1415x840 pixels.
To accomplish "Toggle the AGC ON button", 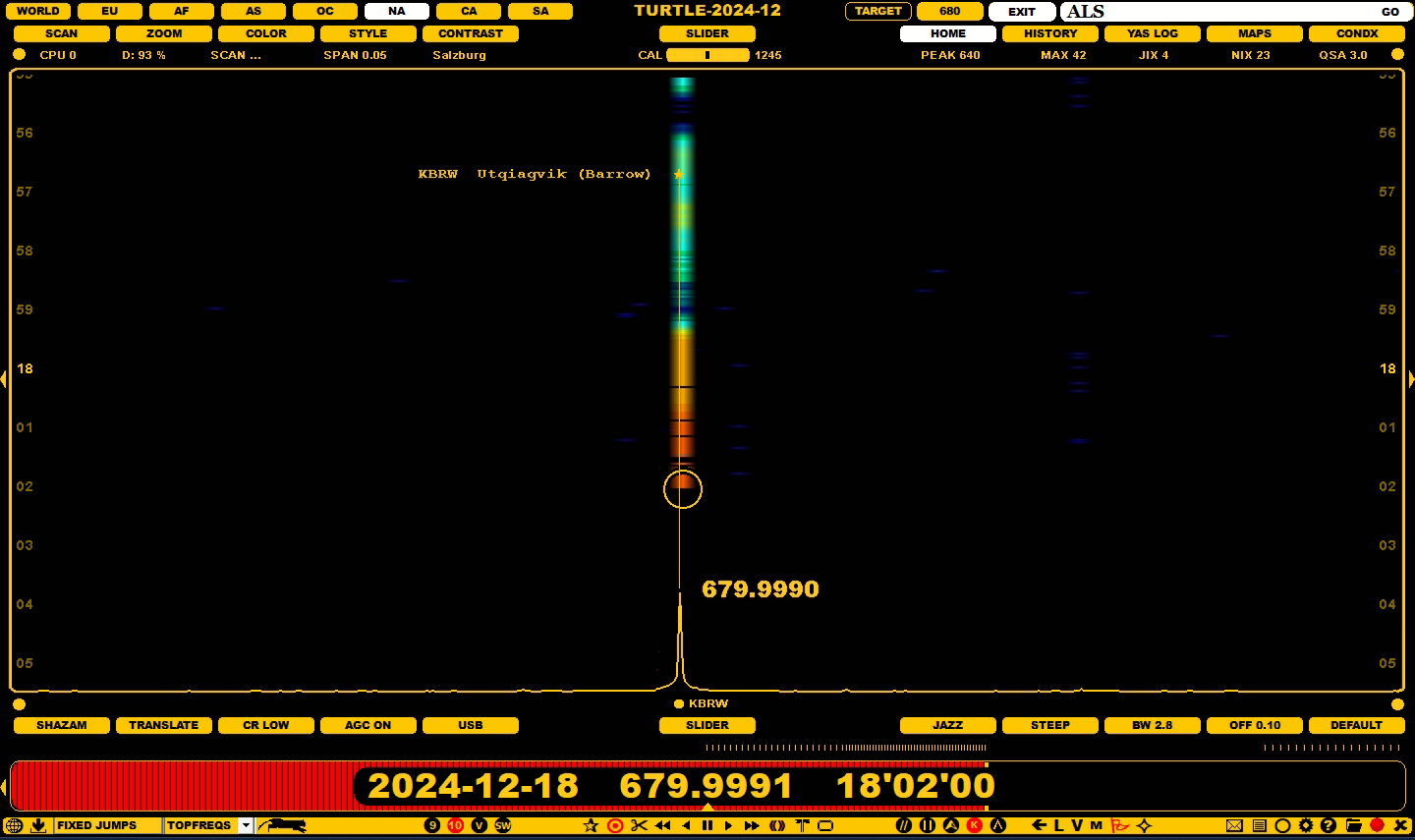I will pyautogui.click(x=368, y=725).
